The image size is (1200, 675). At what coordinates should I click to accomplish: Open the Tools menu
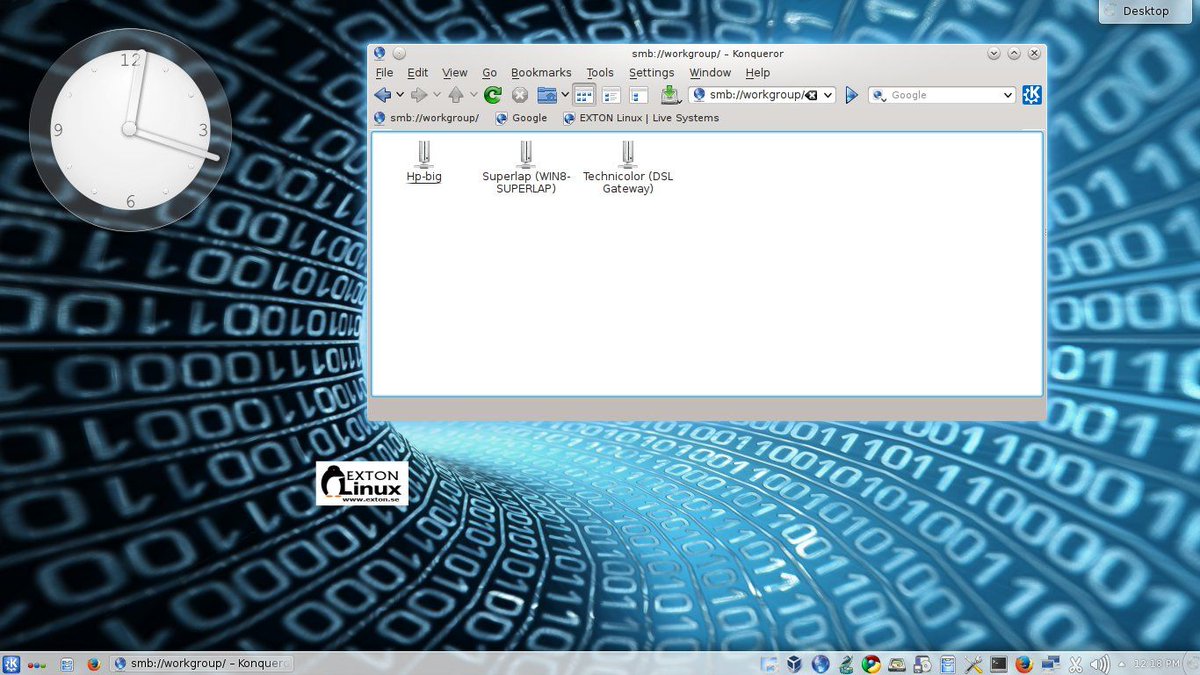click(x=600, y=73)
